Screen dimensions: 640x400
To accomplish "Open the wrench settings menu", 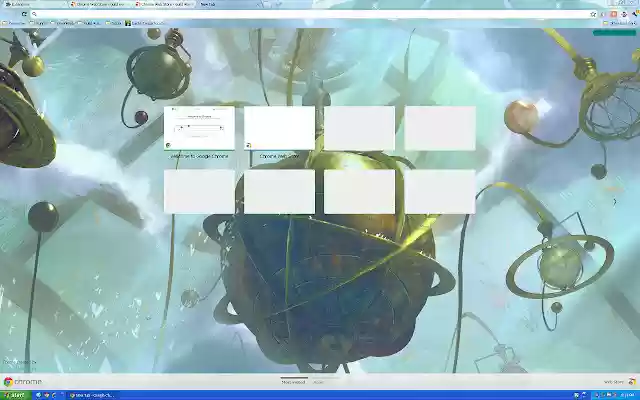I will [x=635, y=14].
